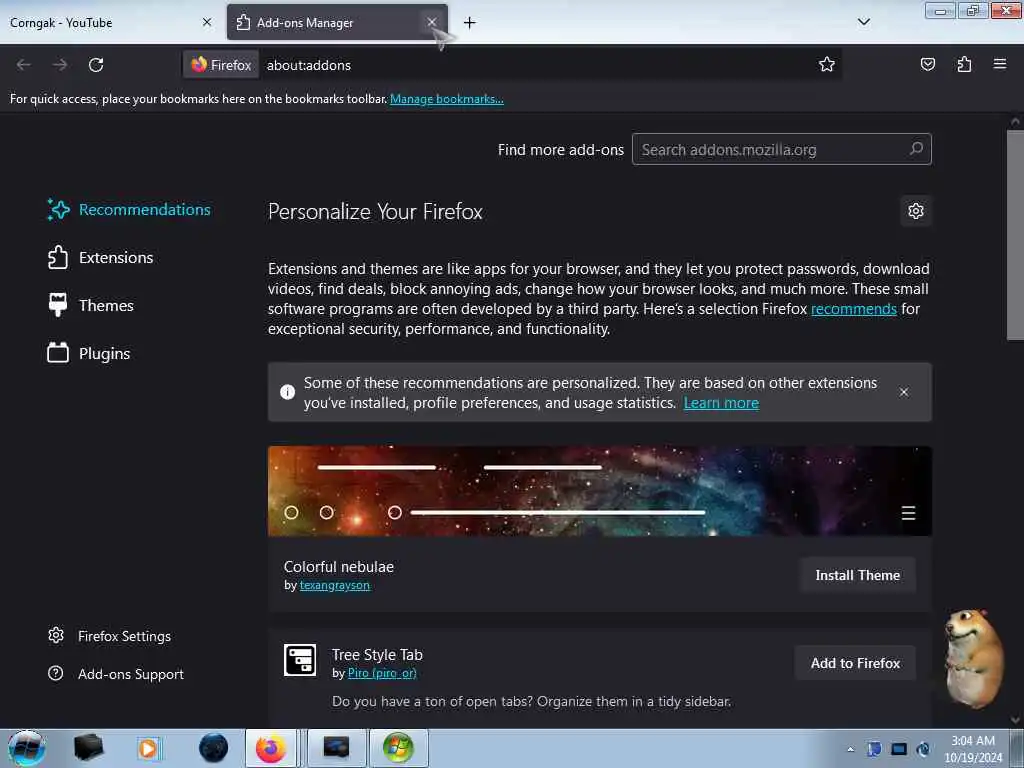Open the black box taskbar icon

click(x=88, y=748)
